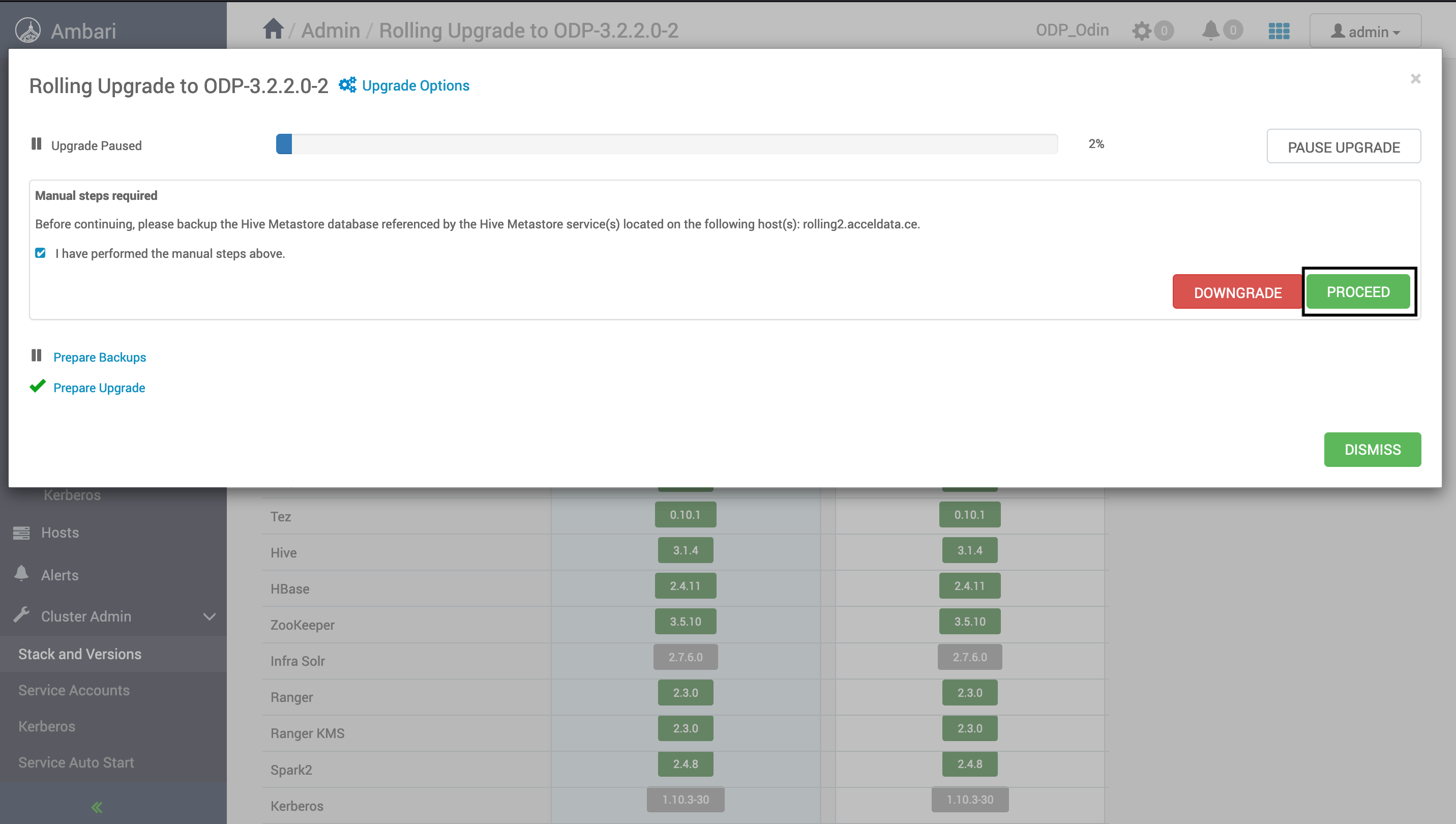Click the ZooKeeper service row label
This screenshot has height=824, width=1456.
coord(302,625)
